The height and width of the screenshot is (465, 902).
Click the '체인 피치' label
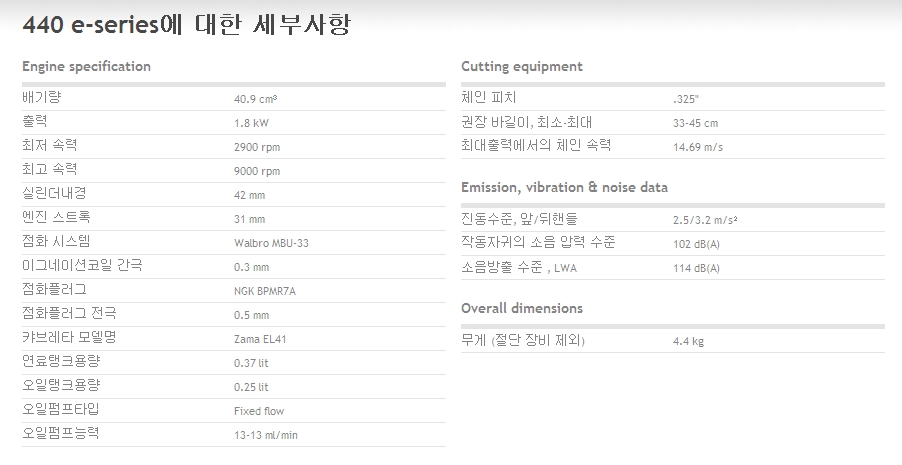(488, 97)
